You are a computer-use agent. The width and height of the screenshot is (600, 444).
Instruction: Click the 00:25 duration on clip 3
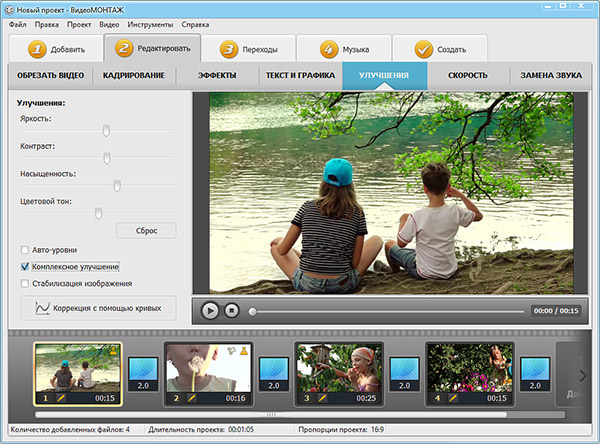pos(366,398)
